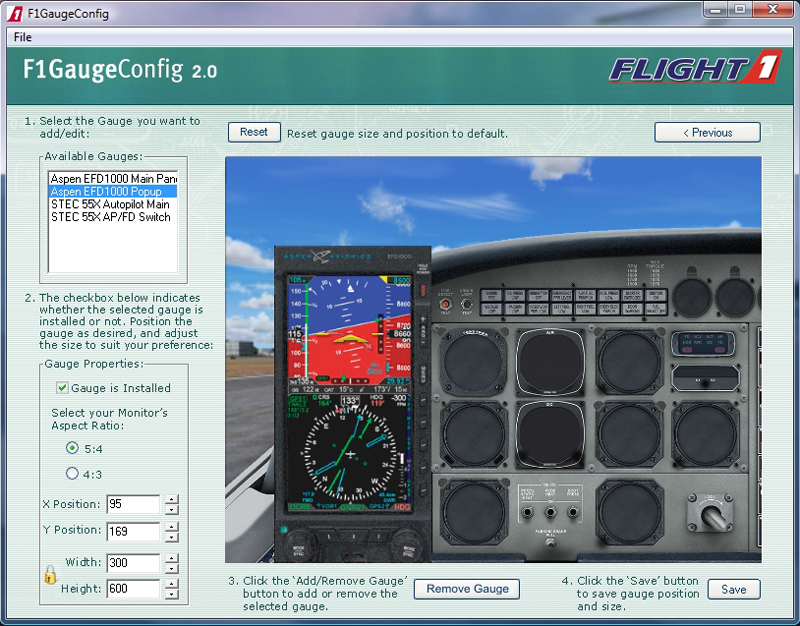Open the File menu

pyautogui.click(x=22, y=37)
